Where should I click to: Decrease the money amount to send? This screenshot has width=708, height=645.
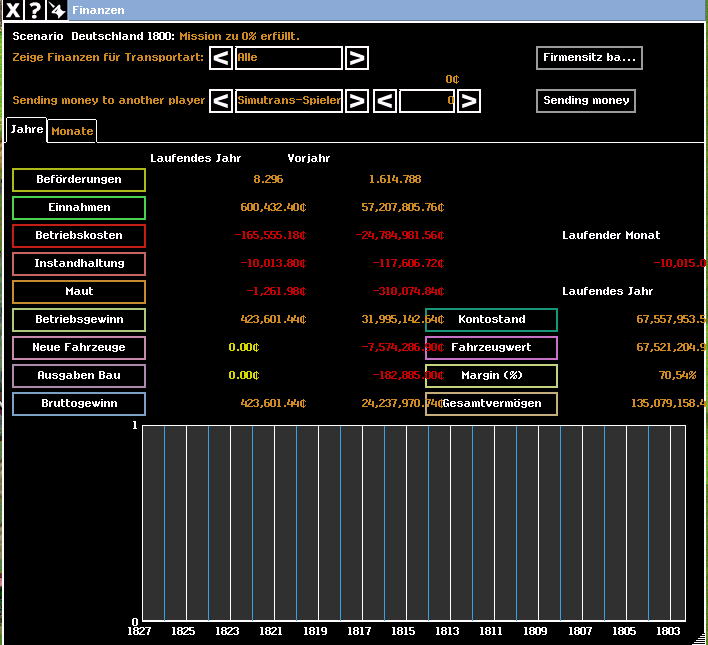pos(385,101)
